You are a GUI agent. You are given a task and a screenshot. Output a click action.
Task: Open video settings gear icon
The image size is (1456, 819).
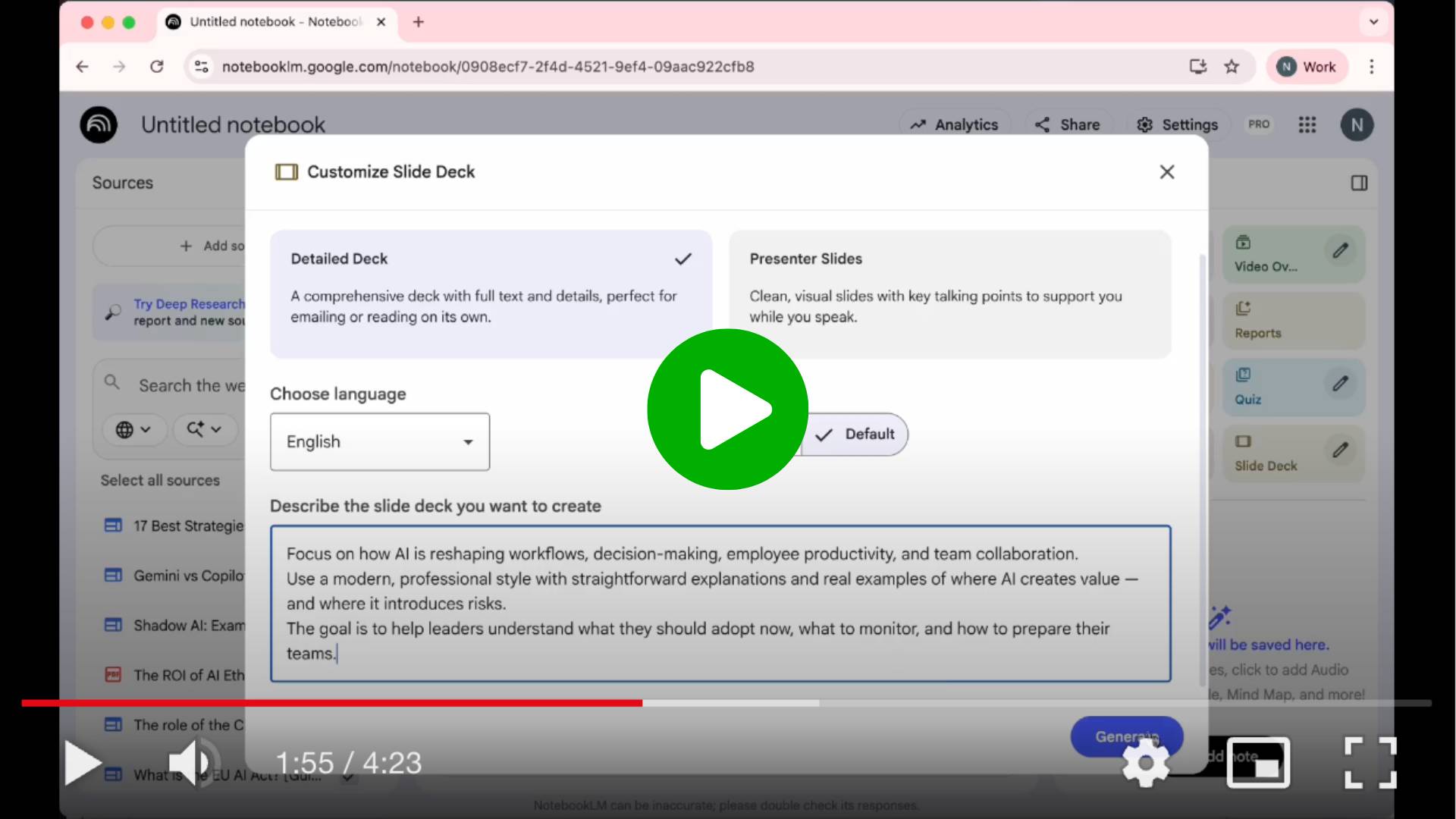pos(1145,763)
